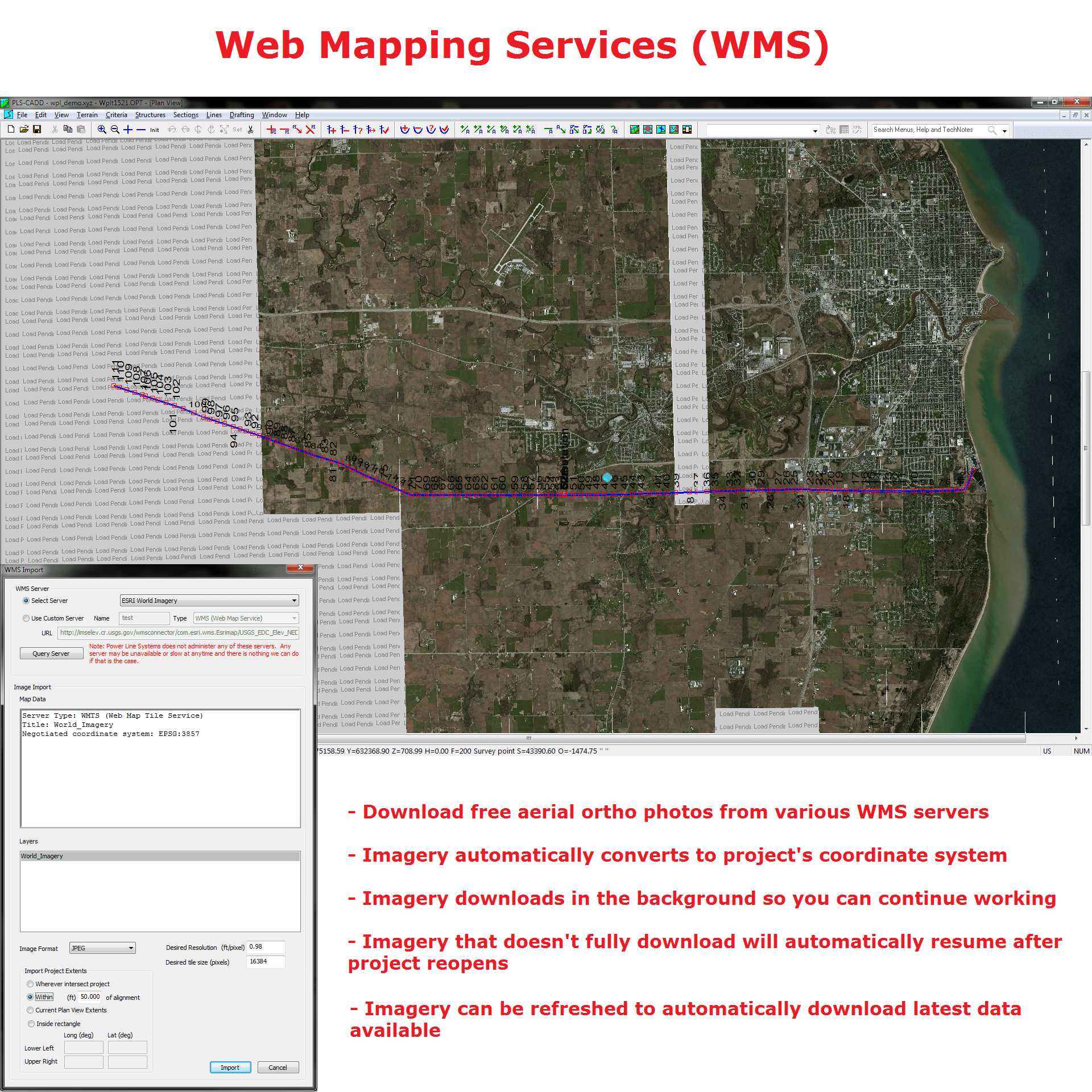The image size is (1092, 1092).
Task: Open the Terrain menu
Action: pos(86,115)
